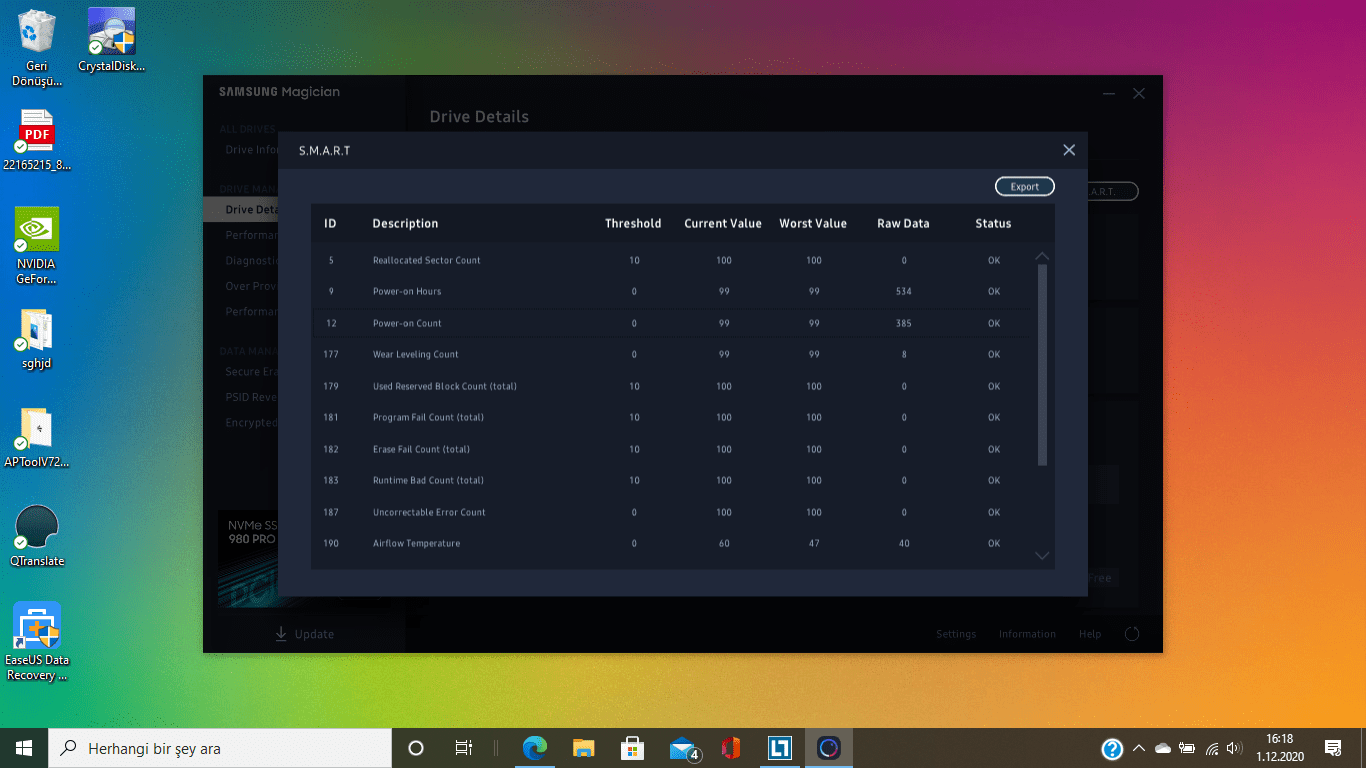Click the blue question mark tray icon
The image size is (1366, 768).
(x=1112, y=748)
